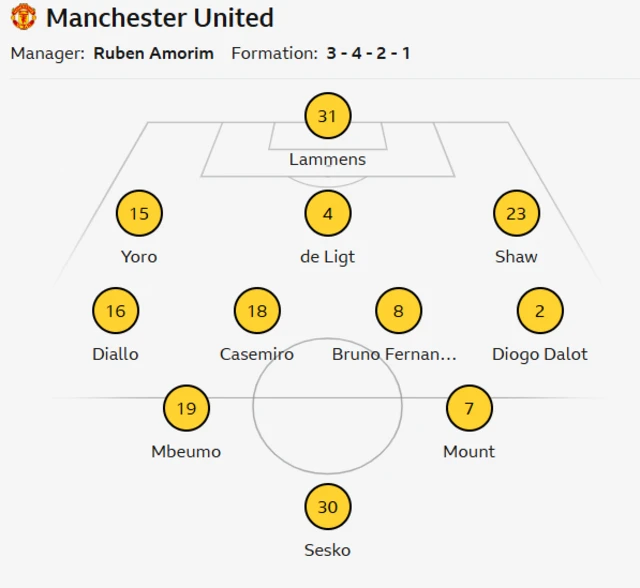The height and width of the screenshot is (588, 640).
Task: Select Mbeumo's number 19 badge
Action: pyautogui.click(x=186, y=408)
